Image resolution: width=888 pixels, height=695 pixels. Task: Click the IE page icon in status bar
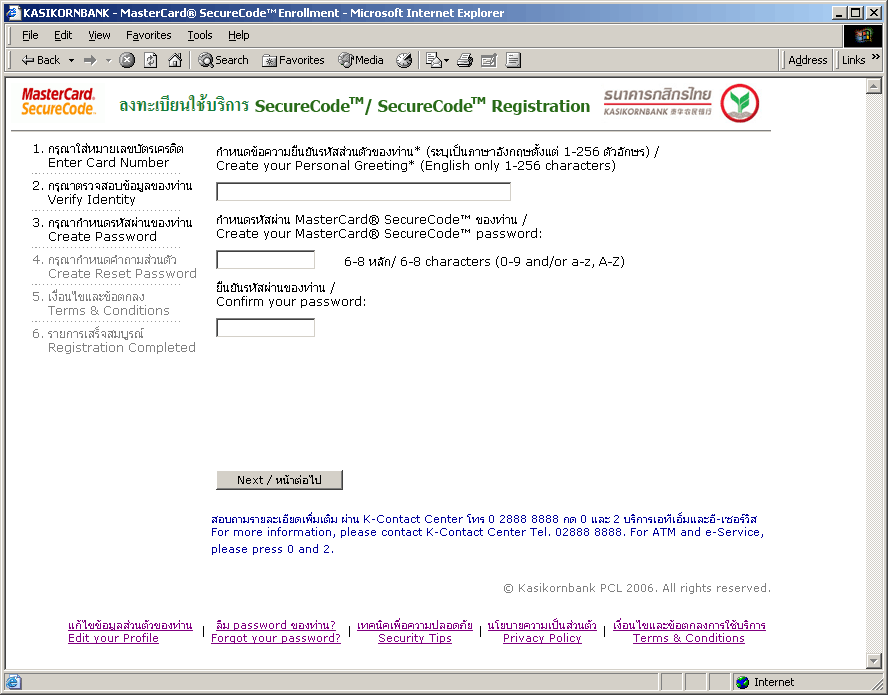(14, 682)
